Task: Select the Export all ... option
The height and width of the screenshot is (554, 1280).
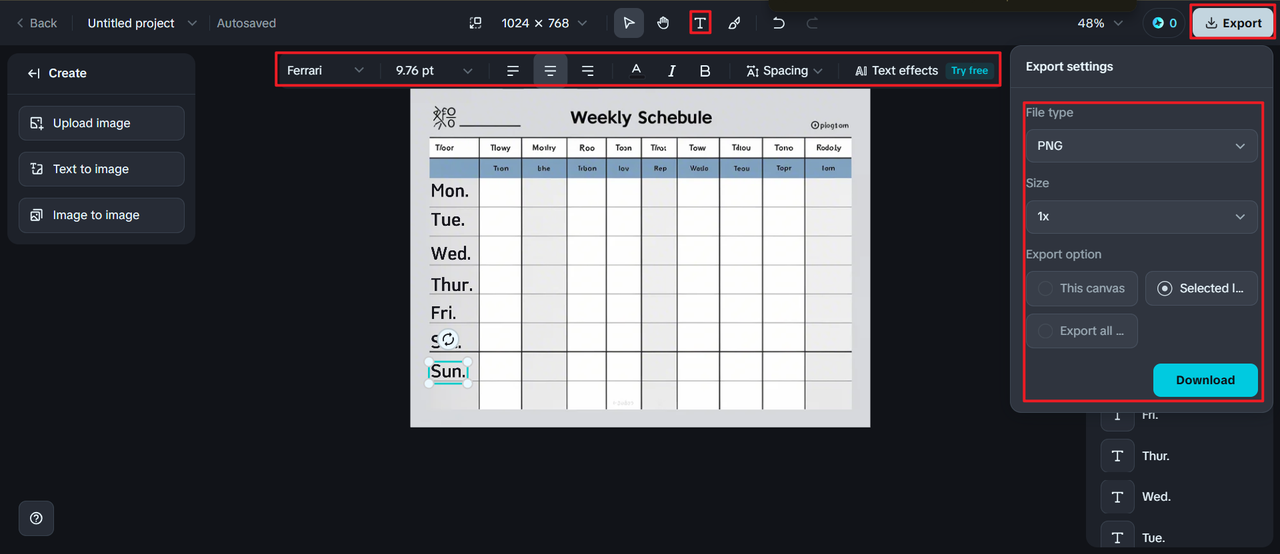Action: (1082, 331)
